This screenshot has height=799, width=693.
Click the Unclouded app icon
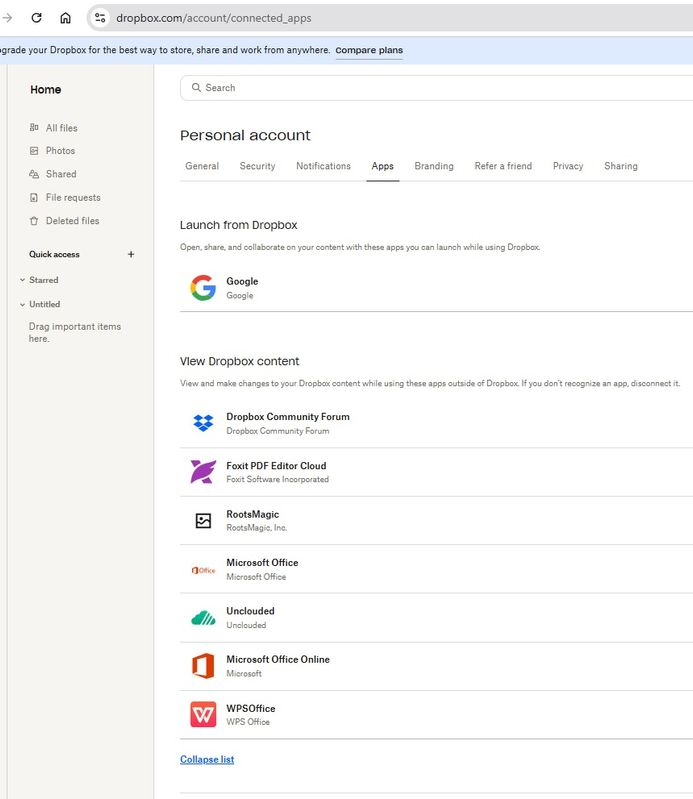pos(203,617)
